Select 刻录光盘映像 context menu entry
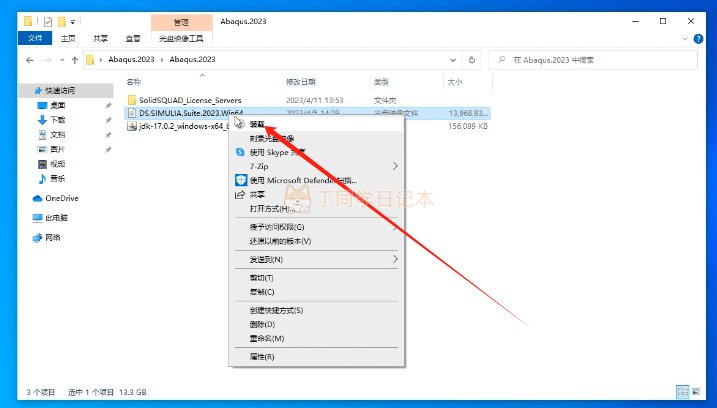The image size is (717, 408). (316, 138)
